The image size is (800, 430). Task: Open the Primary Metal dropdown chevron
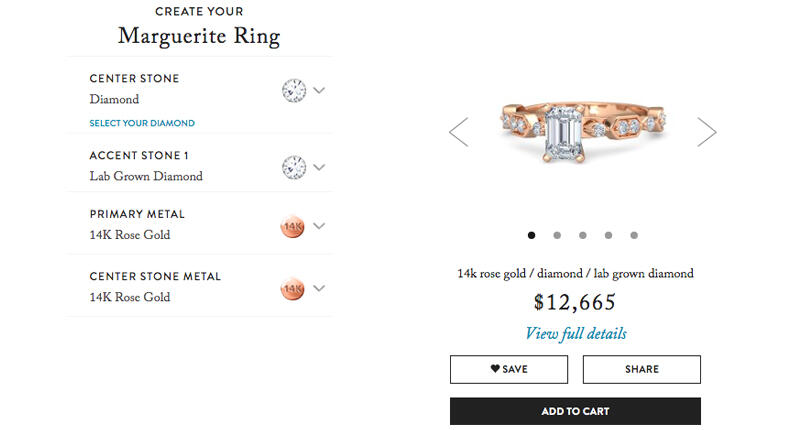click(319, 226)
